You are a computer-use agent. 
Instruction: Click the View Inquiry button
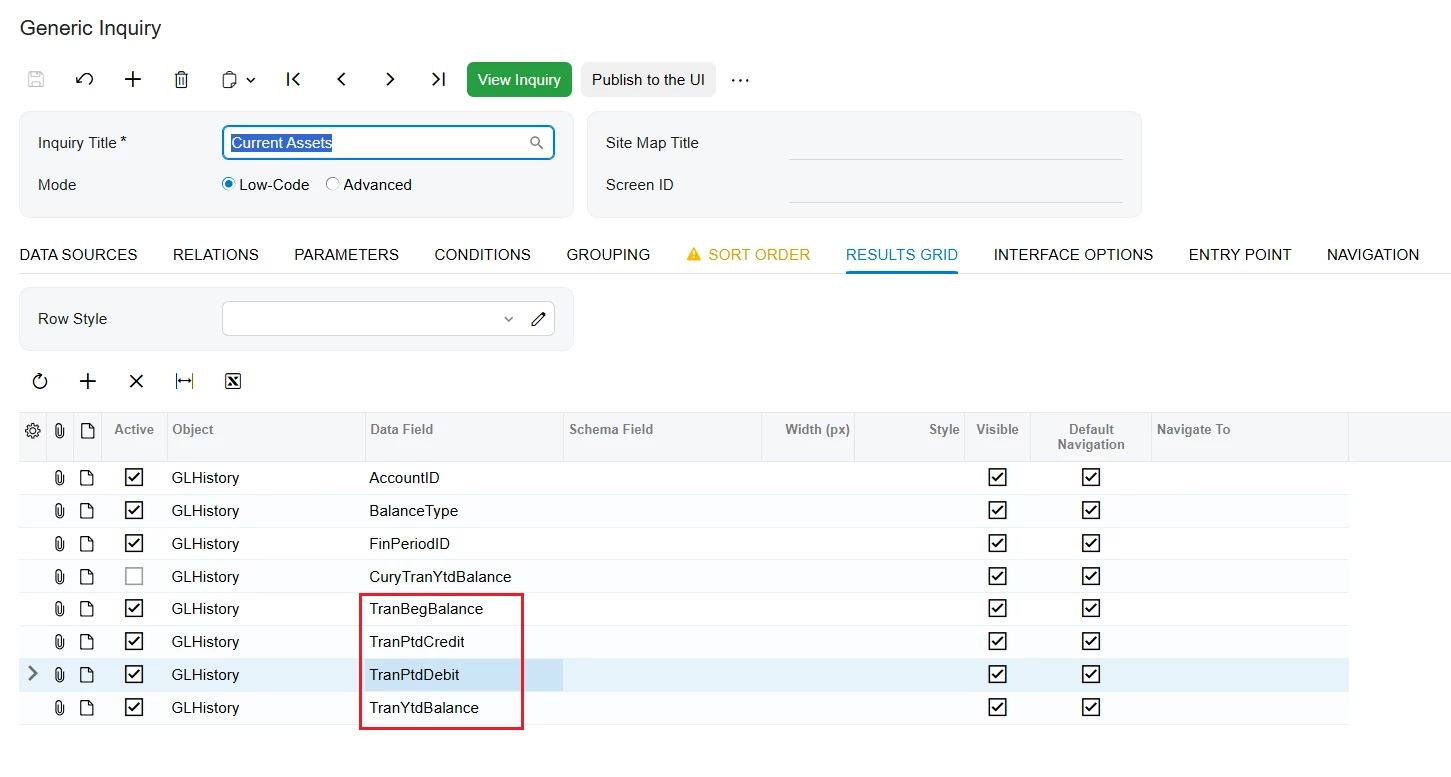[x=519, y=80]
